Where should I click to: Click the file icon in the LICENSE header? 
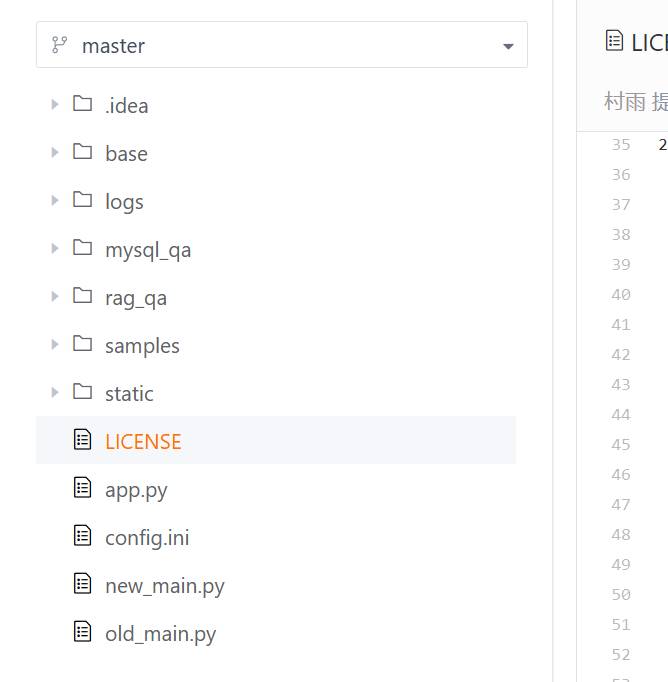click(x=614, y=40)
